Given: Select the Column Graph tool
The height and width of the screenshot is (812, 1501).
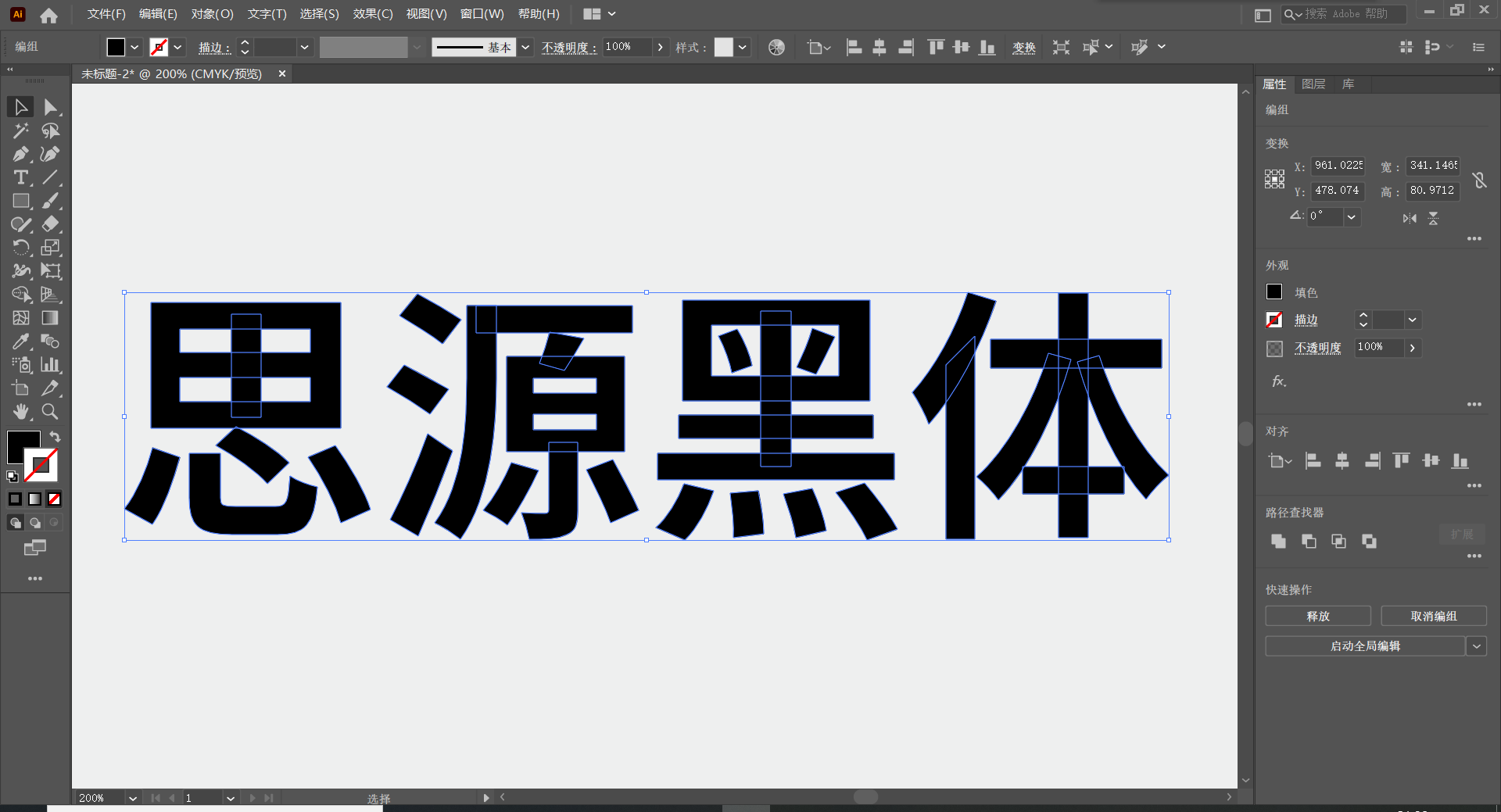Looking at the screenshot, I should 50,365.
